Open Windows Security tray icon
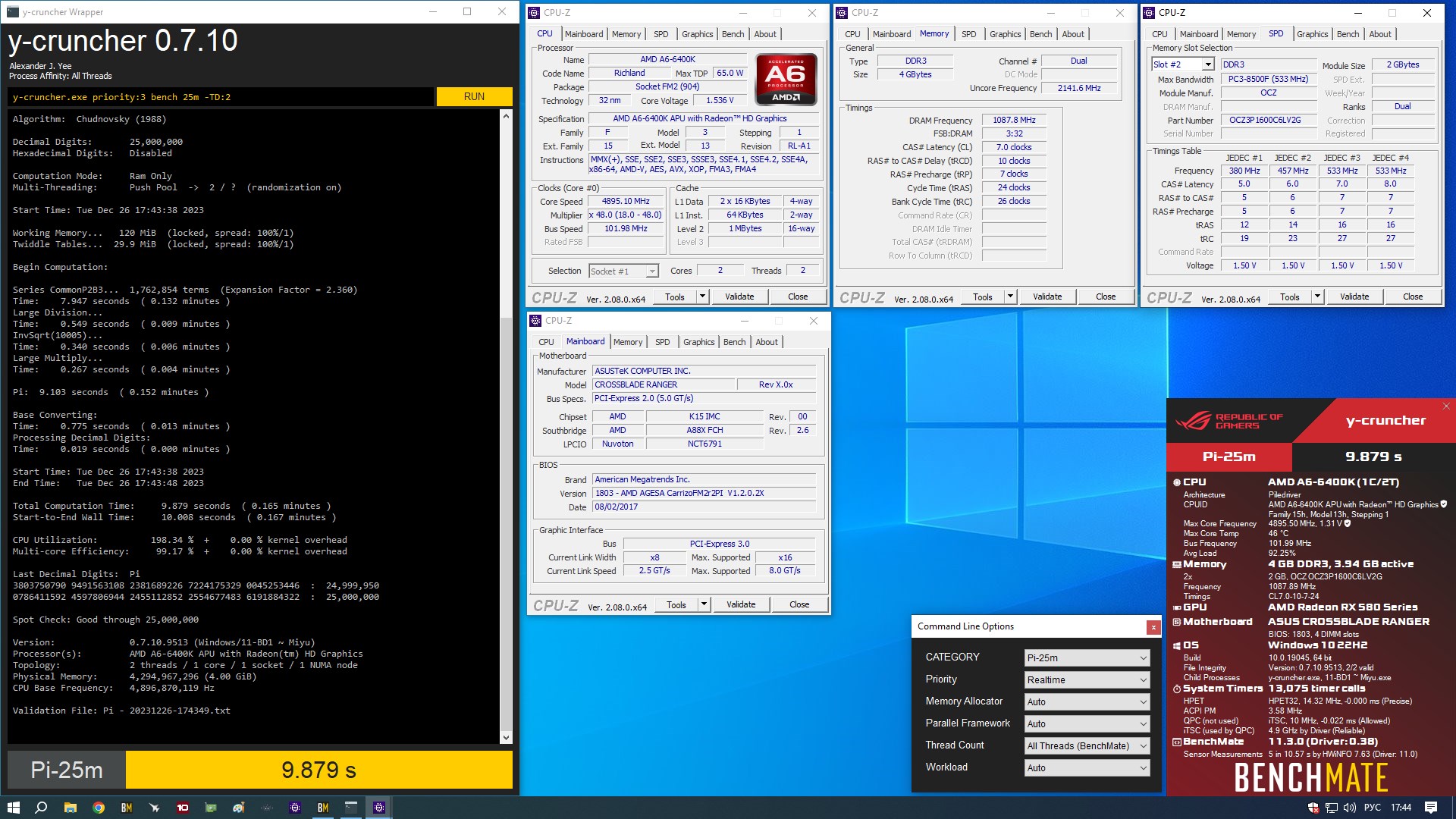The height and width of the screenshot is (819, 1456). (1313, 808)
